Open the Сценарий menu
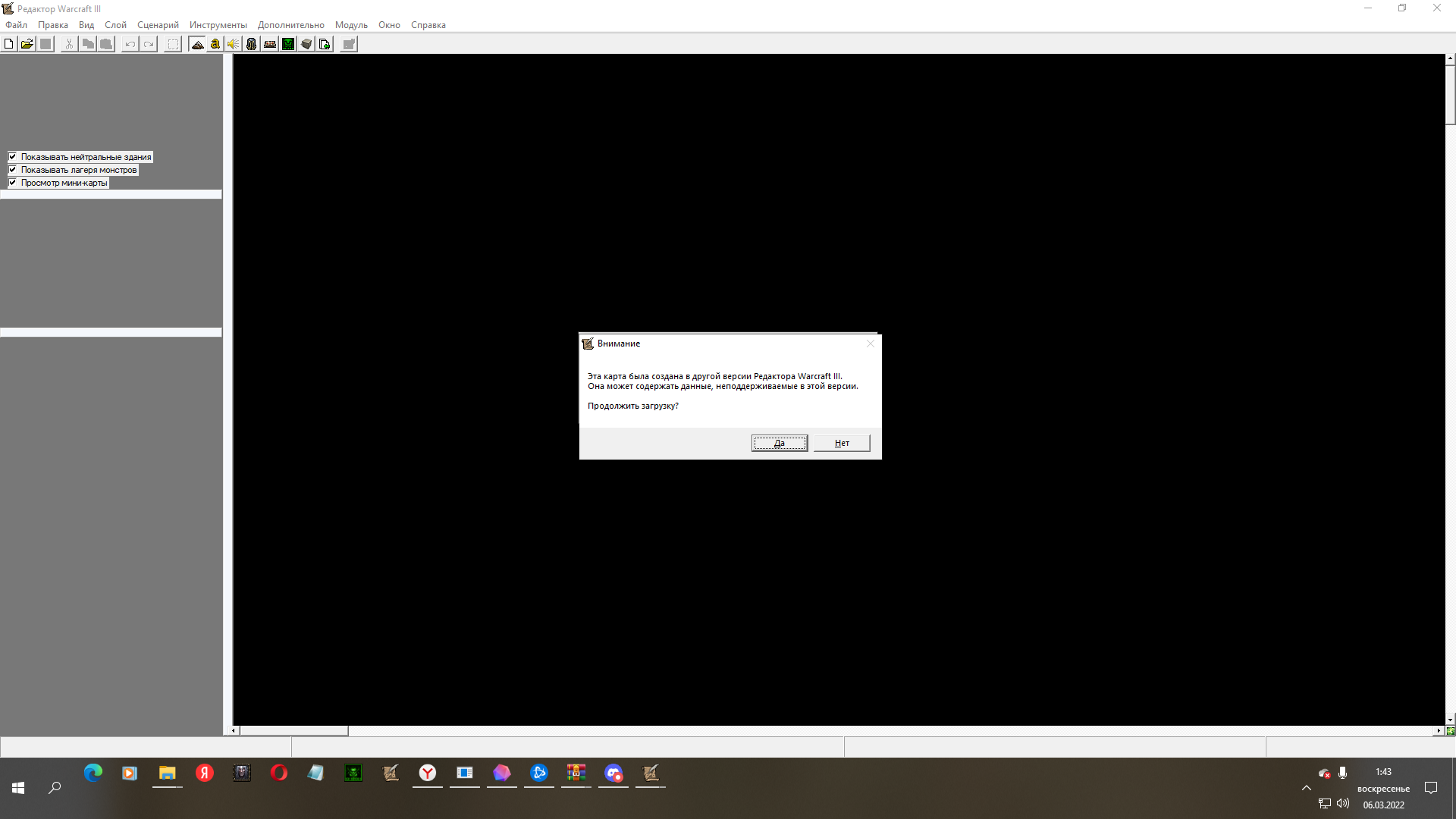The image size is (1456, 819). click(158, 25)
